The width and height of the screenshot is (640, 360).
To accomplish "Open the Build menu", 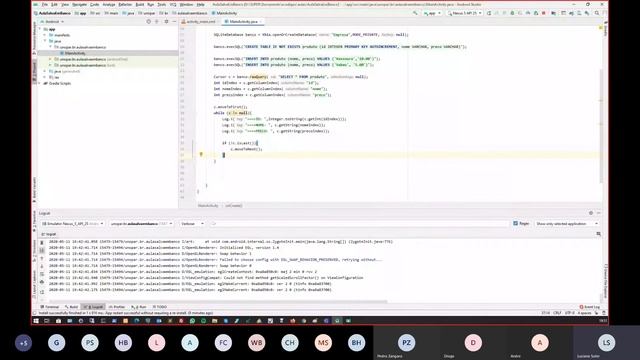I will click(x=140, y=4).
